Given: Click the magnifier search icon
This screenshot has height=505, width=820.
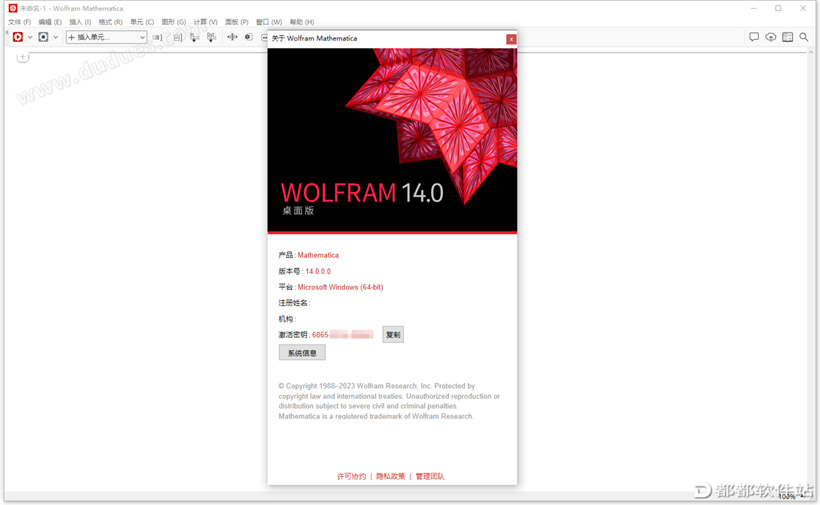Looking at the screenshot, I should click(x=804, y=37).
